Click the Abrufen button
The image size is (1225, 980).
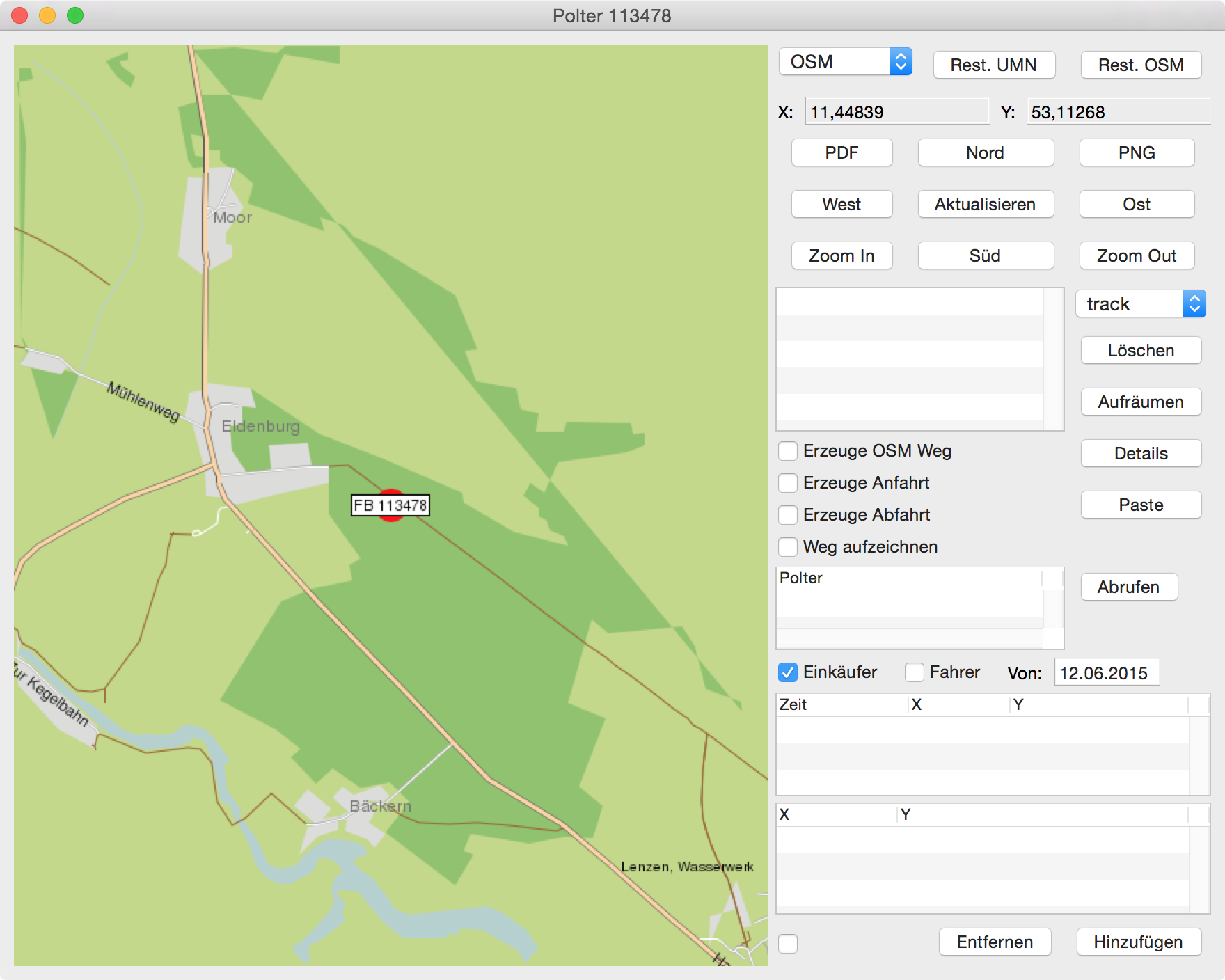[1129, 587]
